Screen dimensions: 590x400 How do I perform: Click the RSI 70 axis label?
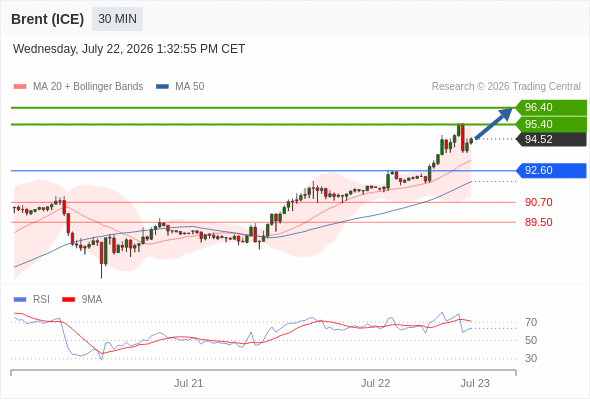point(531,322)
